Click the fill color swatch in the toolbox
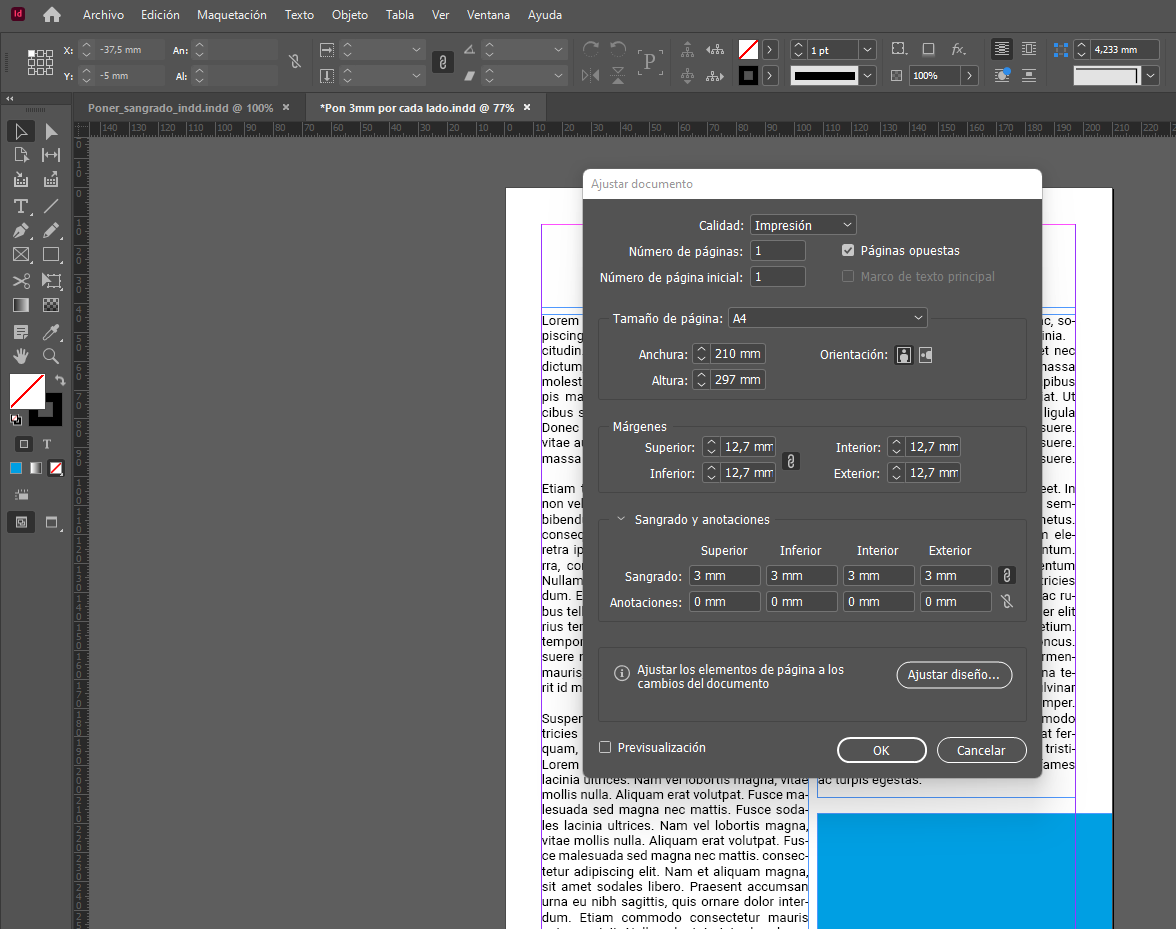1176x929 pixels. pyautogui.click(x=26, y=390)
